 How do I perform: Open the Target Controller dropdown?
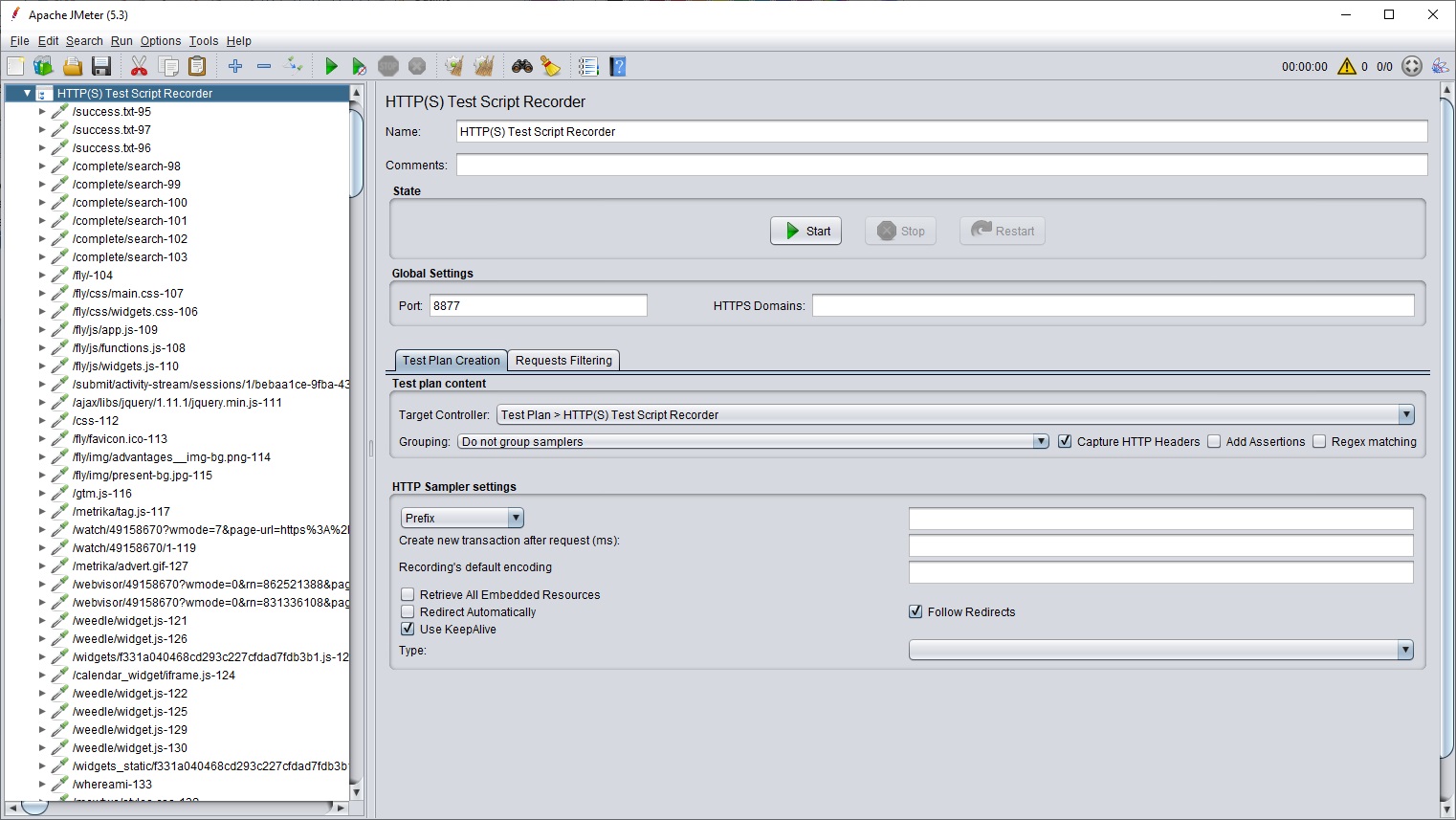point(955,414)
